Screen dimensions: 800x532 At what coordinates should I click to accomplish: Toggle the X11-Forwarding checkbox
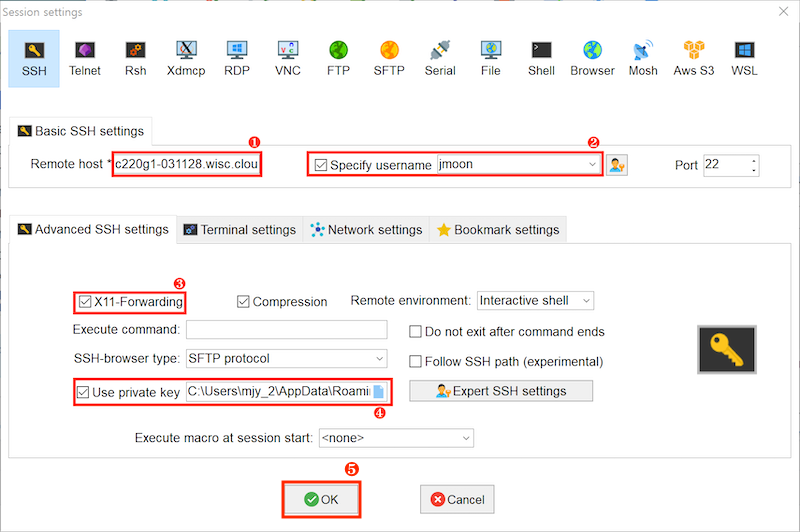click(x=85, y=302)
